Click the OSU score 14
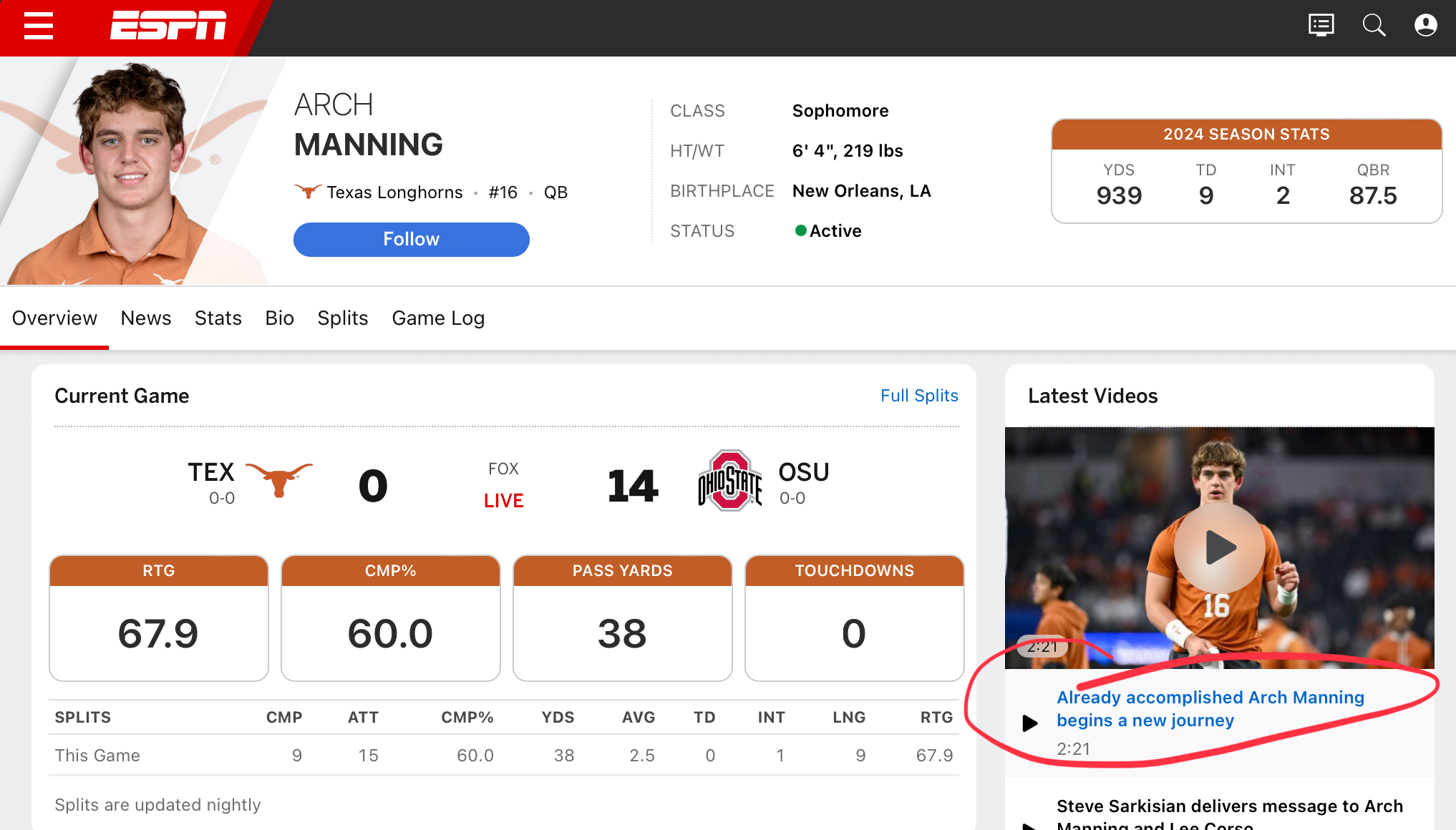The height and width of the screenshot is (830, 1456). (x=633, y=486)
